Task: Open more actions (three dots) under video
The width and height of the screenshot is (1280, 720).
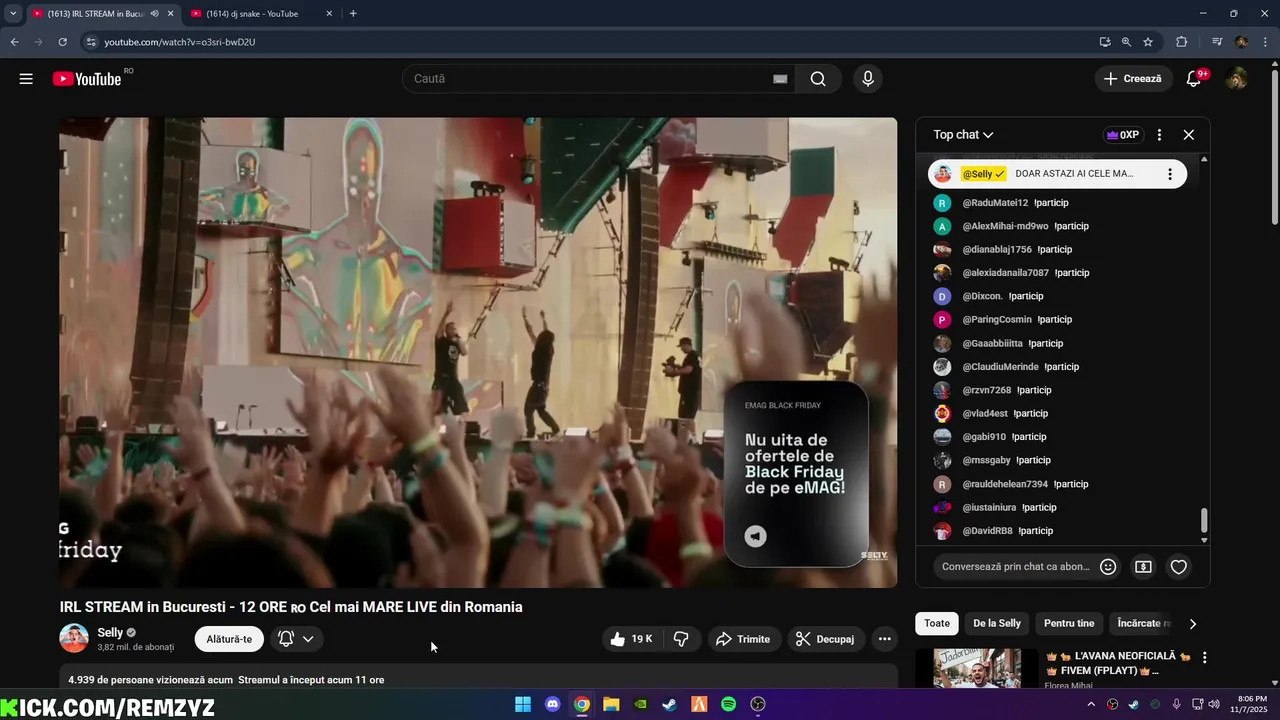Action: [x=884, y=639]
